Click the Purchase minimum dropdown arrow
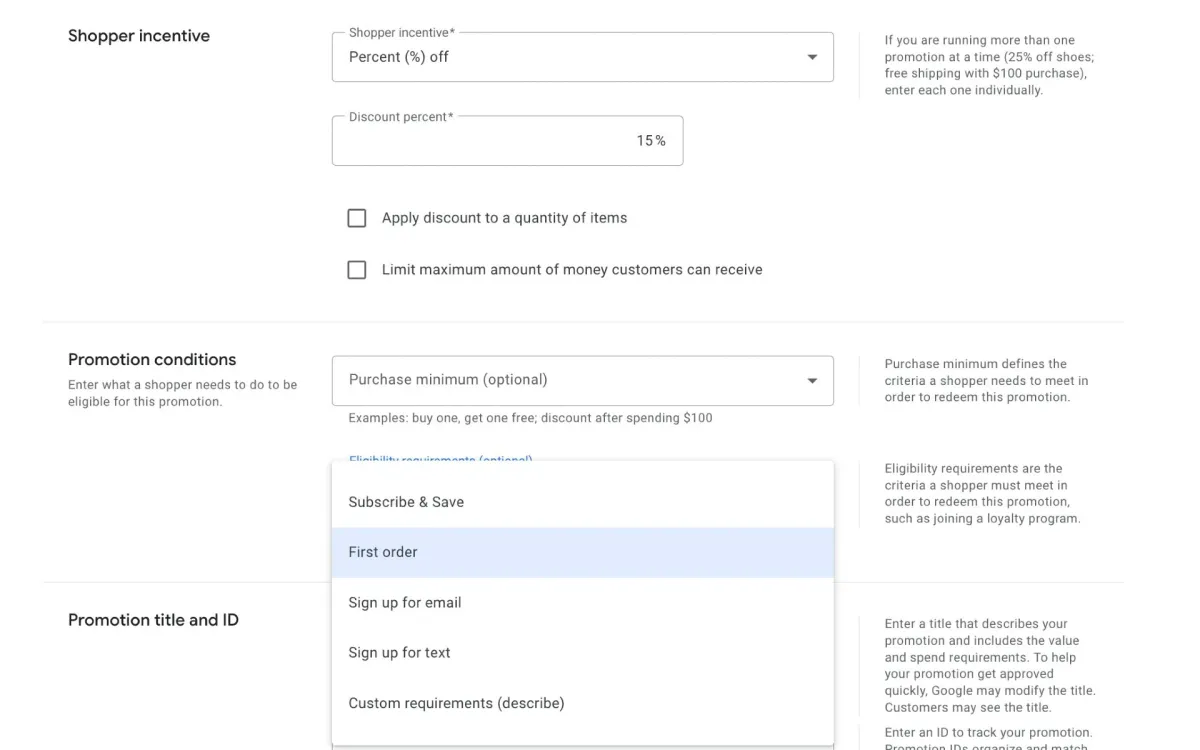This screenshot has width=1200, height=750. click(x=812, y=380)
